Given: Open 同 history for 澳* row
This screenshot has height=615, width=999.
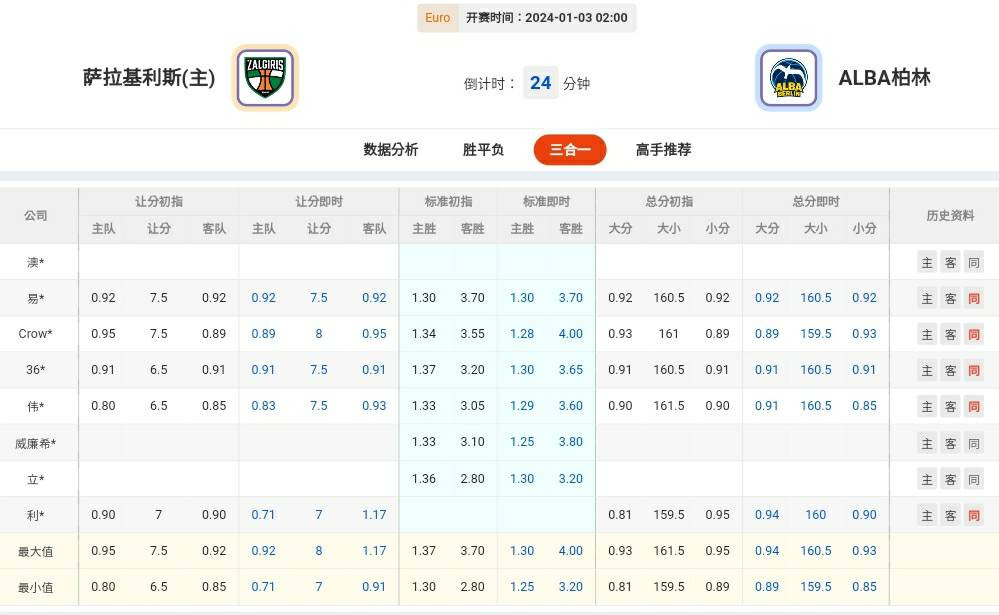Looking at the screenshot, I should coord(974,263).
